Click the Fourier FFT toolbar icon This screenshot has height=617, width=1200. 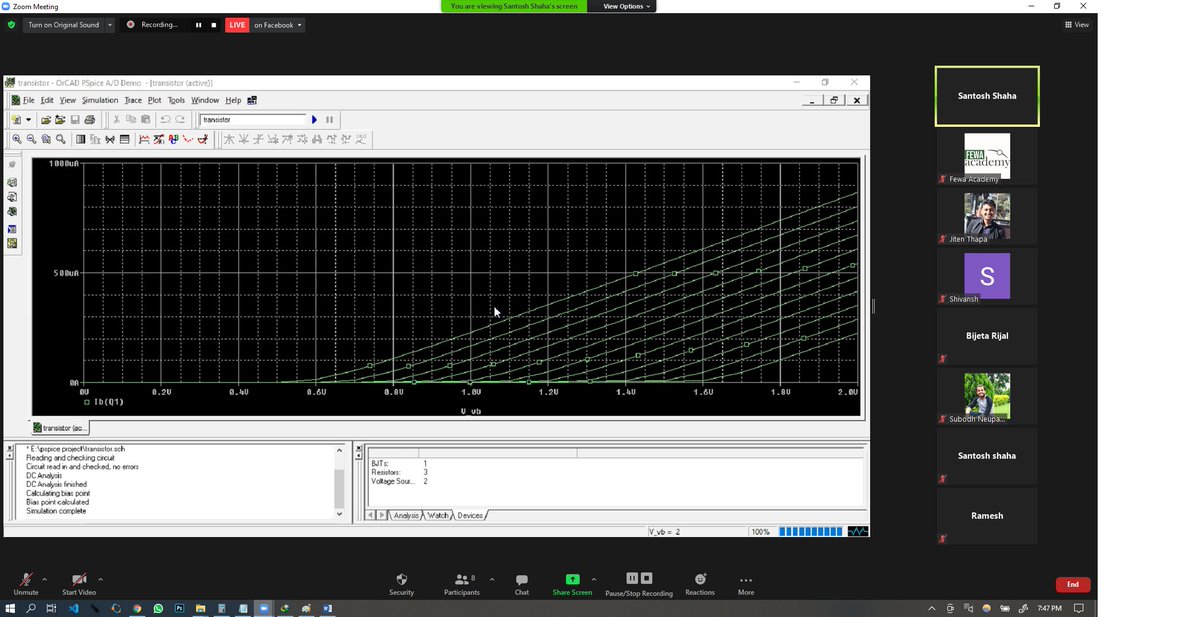95,139
